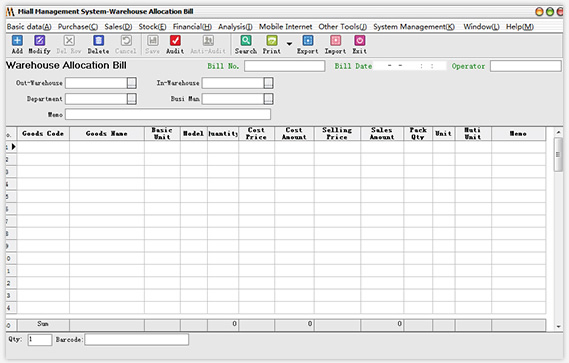Click the Cancel toolbar icon

point(126,40)
